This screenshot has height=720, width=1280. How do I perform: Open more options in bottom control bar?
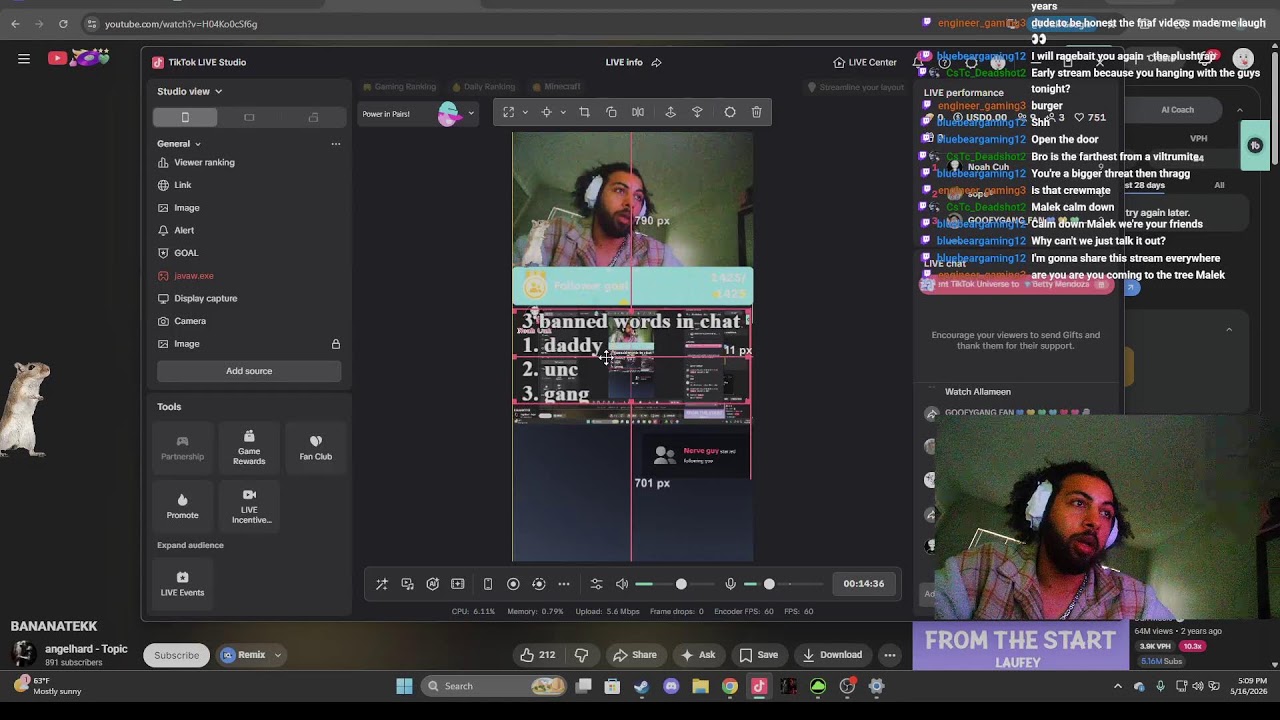coord(564,584)
